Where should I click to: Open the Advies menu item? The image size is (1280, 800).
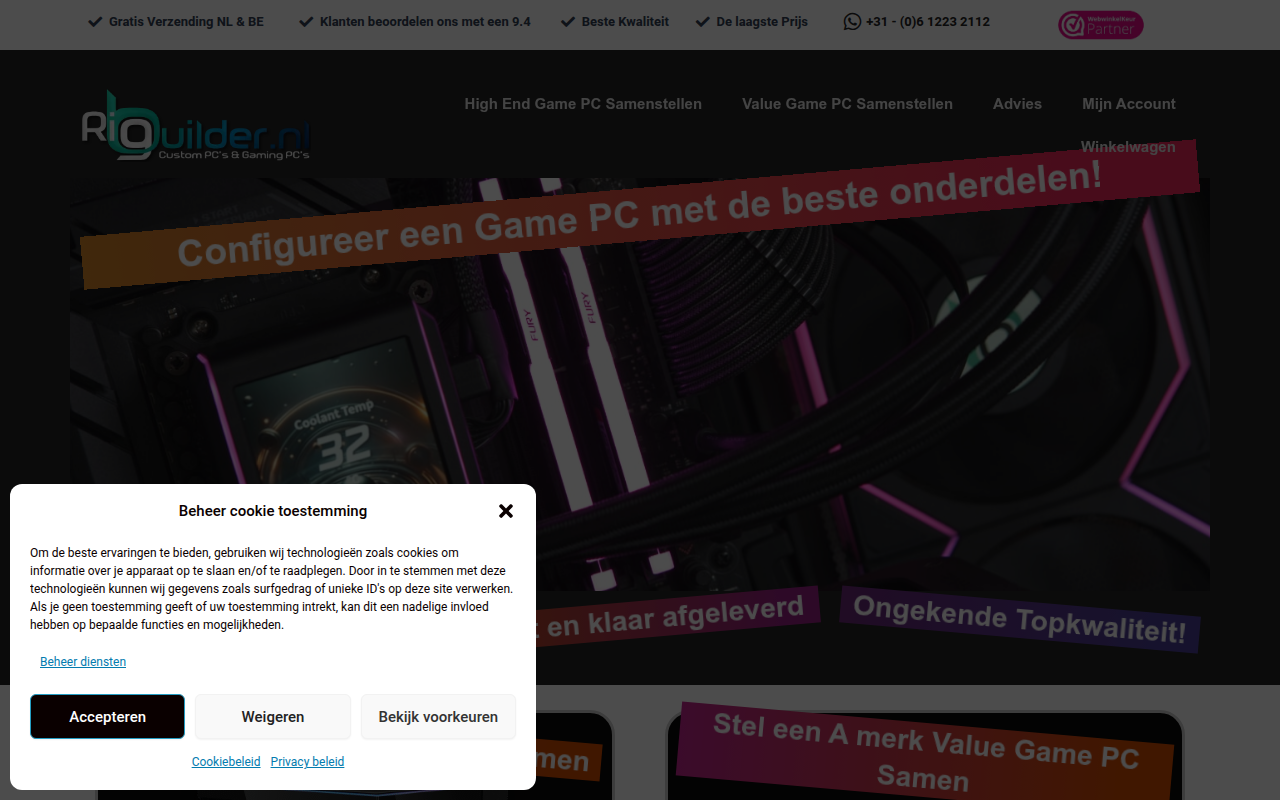[1017, 104]
